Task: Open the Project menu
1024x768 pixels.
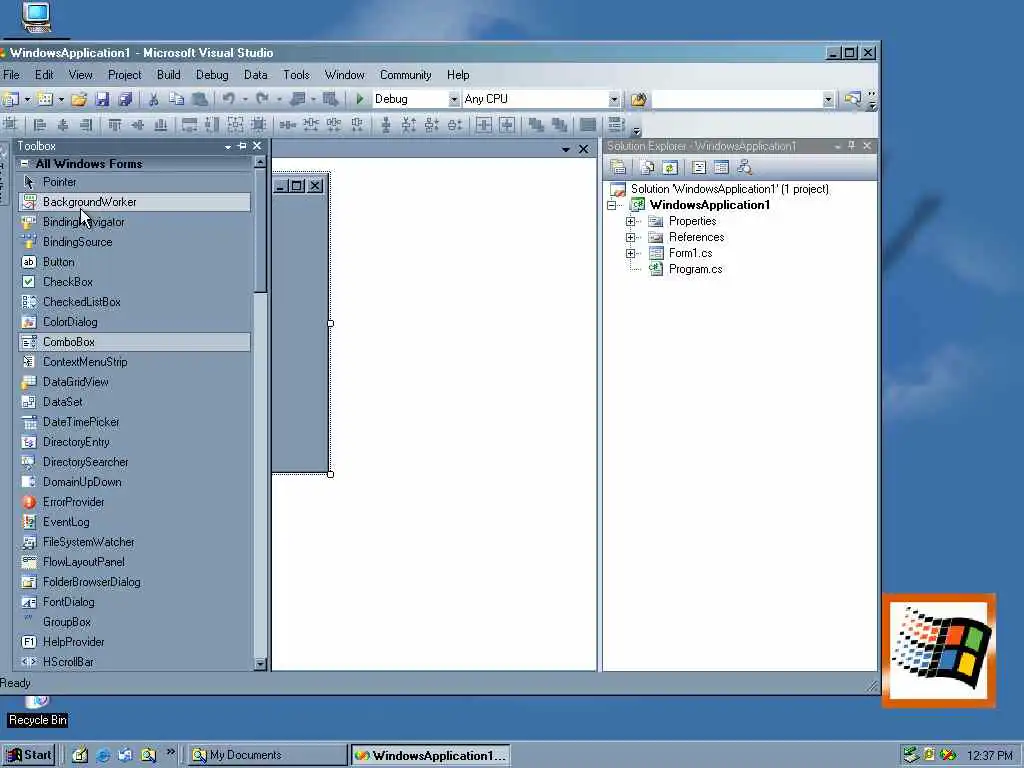Action: click(x=125, y=75)
